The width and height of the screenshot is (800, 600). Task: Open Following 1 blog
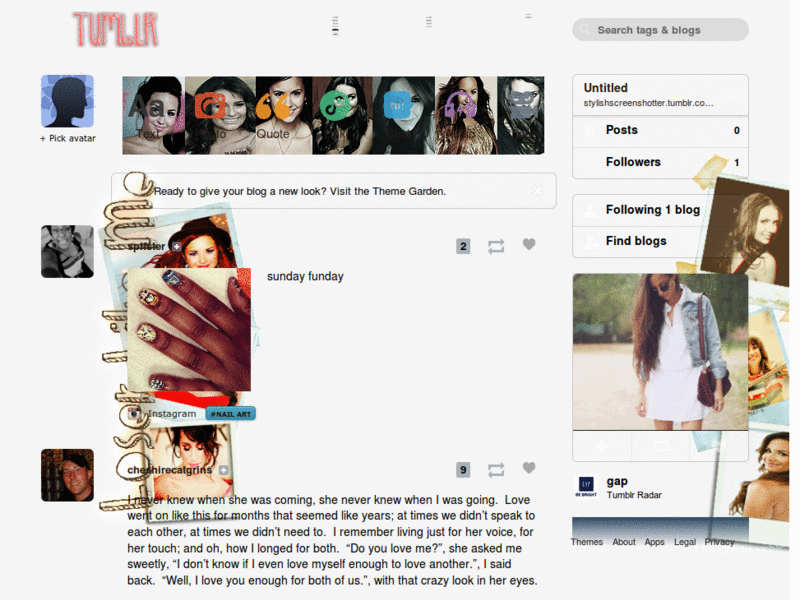[x=660, y=210]
